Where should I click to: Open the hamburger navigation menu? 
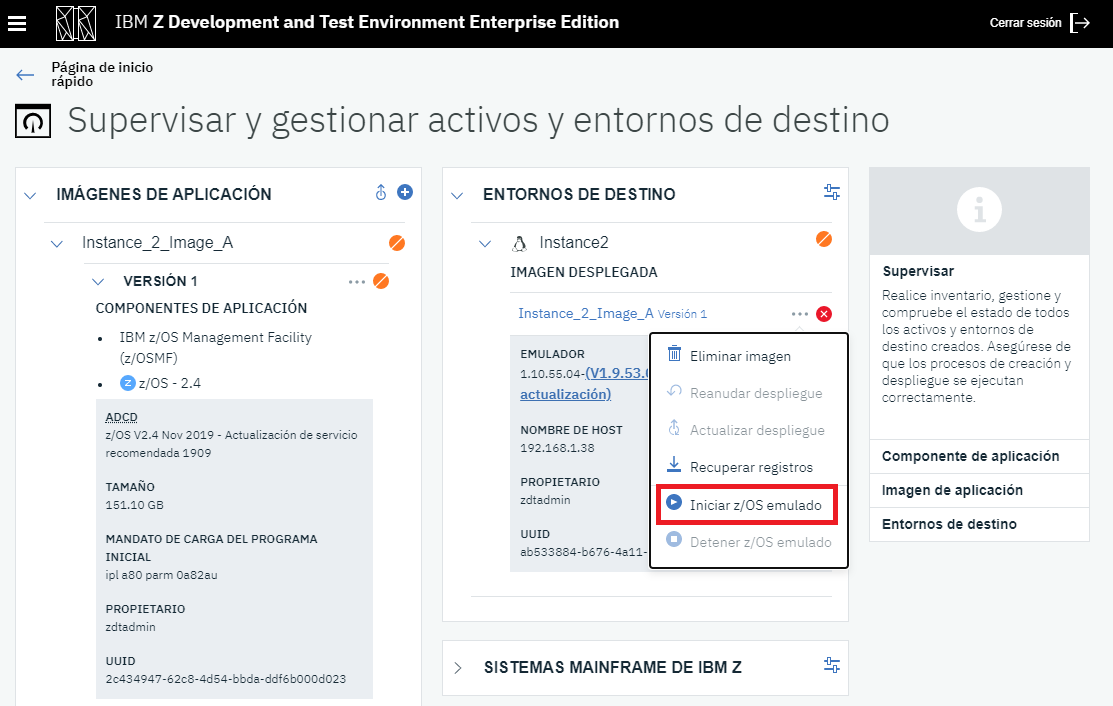(17, 23)
